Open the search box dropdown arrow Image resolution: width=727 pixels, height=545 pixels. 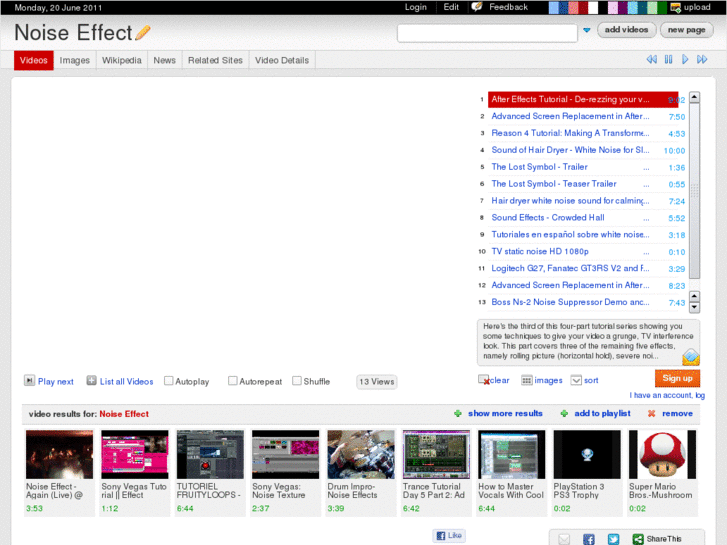pyautogui.click(x=586, y=31)
